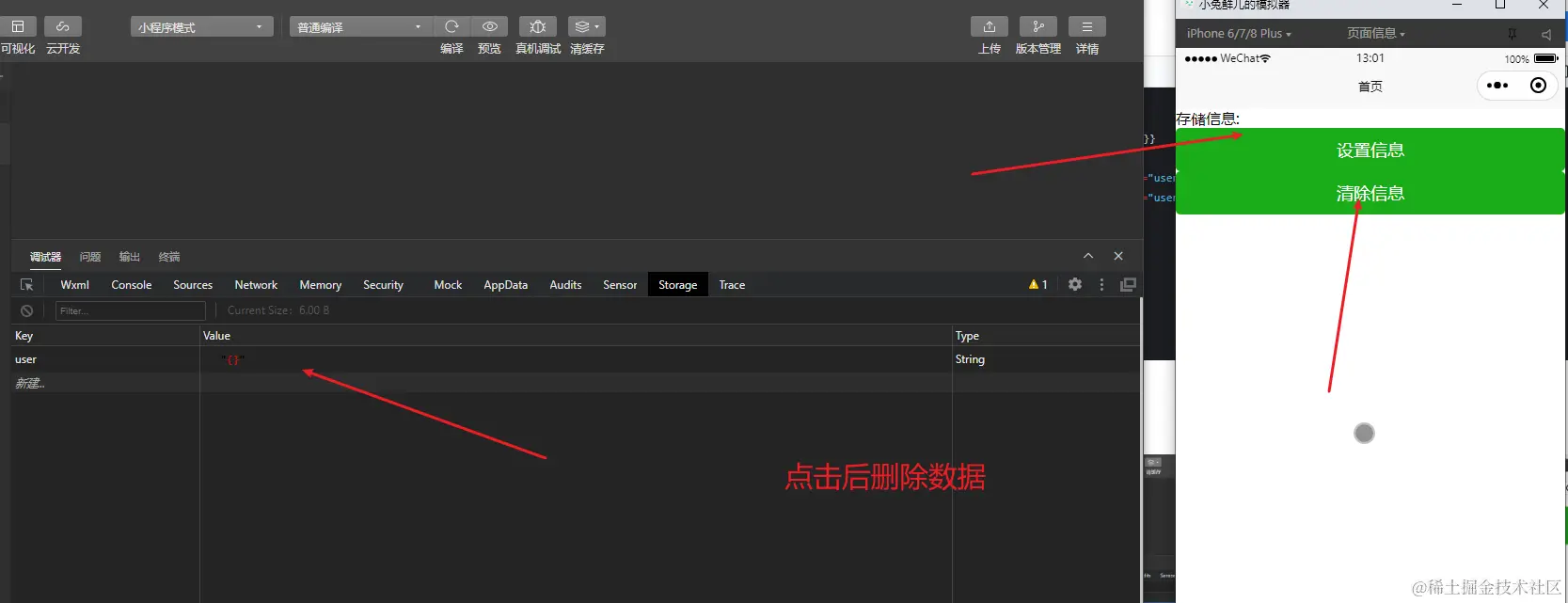
Task: Undock the devtools panel icon
Action: point(1128,284)
